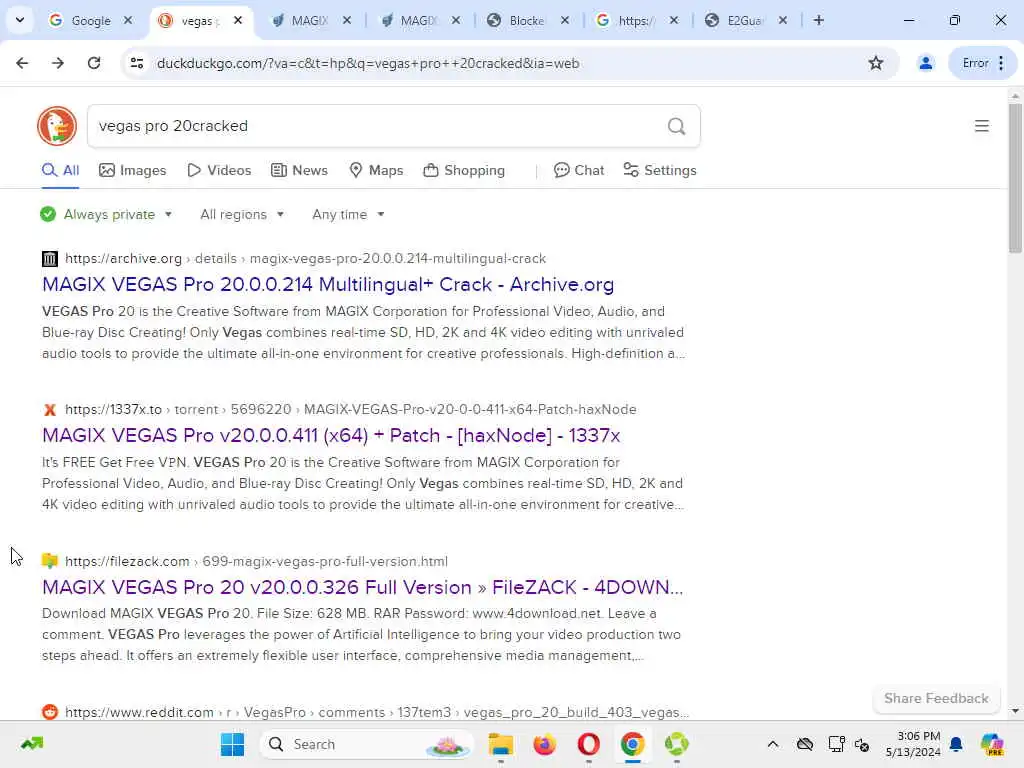This screenshot has width=1024, height=768.
Task: Expand the Any time filter dropdown
Action: pos(348,214)
